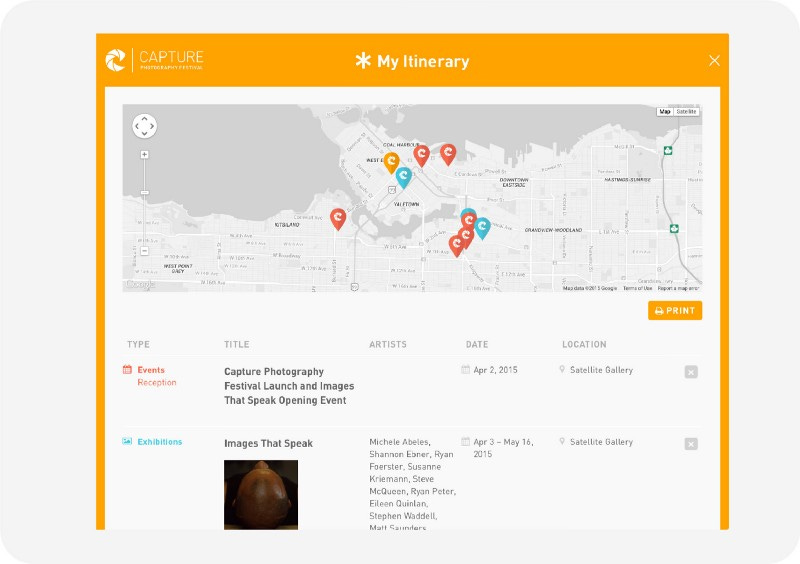The image size is (800, 564).
Task: Open Satellite Gallery location in Events row
Action: [x=601, y=370]
